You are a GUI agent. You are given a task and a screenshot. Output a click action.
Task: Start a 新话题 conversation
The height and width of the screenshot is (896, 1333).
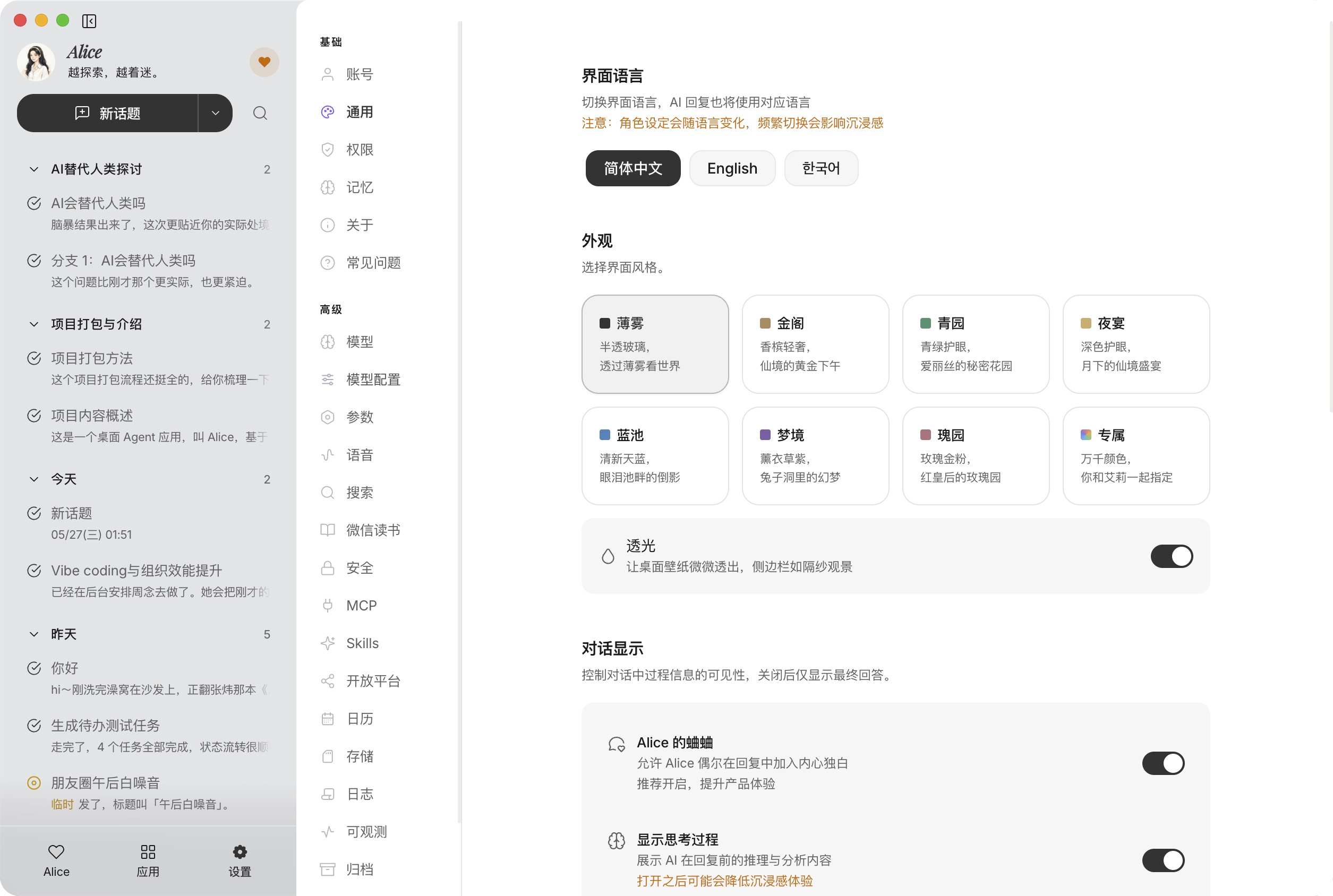coord(107,113)
